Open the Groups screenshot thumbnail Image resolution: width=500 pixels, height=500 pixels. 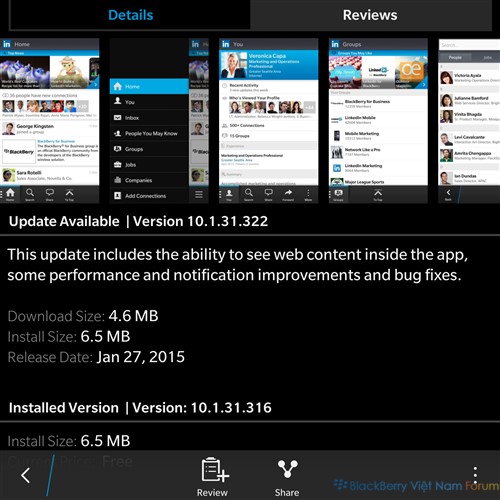click(x=378, y=121)
